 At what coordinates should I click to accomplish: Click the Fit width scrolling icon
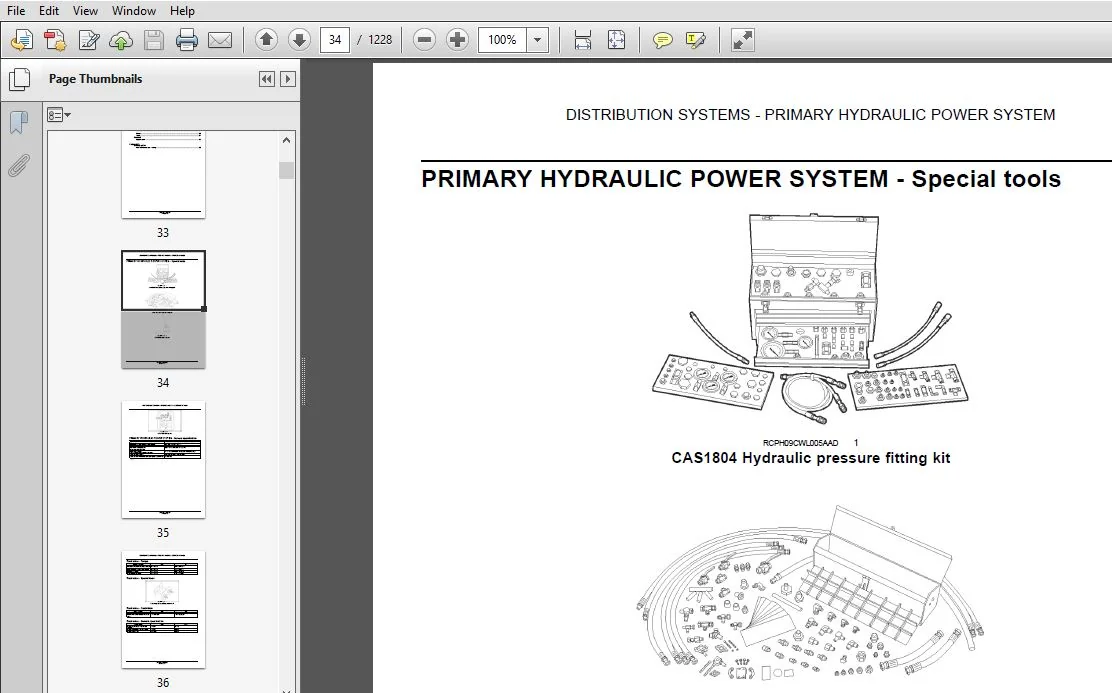tap(583, 40)
